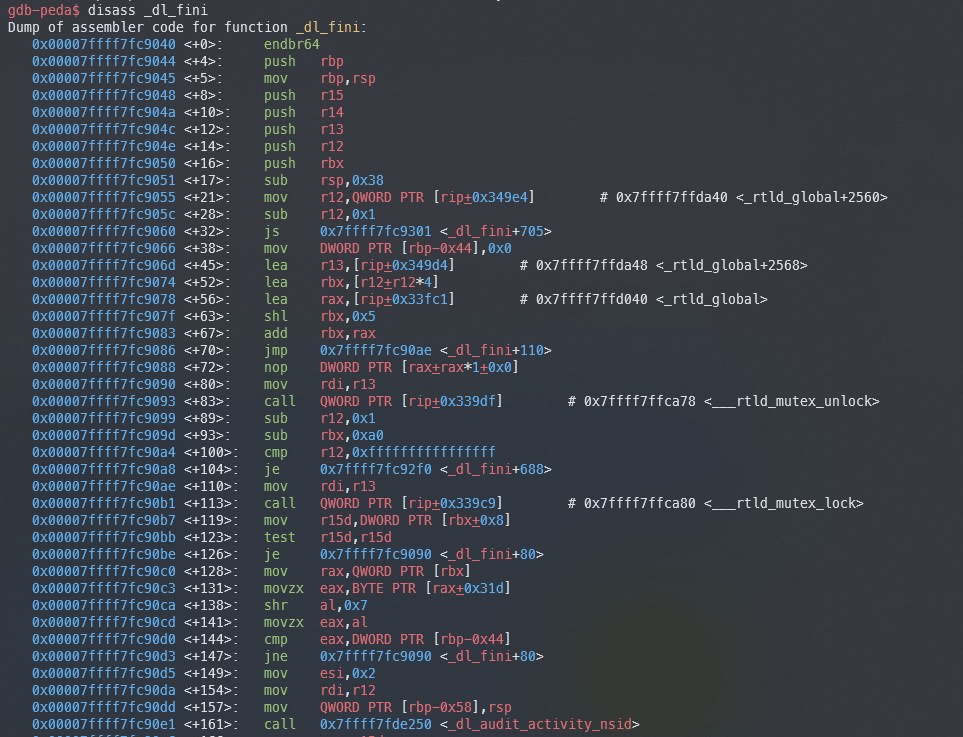Click comment '<_rtld_global+2568>'
This screenshot has width=963, height=737.
(731, 265)
